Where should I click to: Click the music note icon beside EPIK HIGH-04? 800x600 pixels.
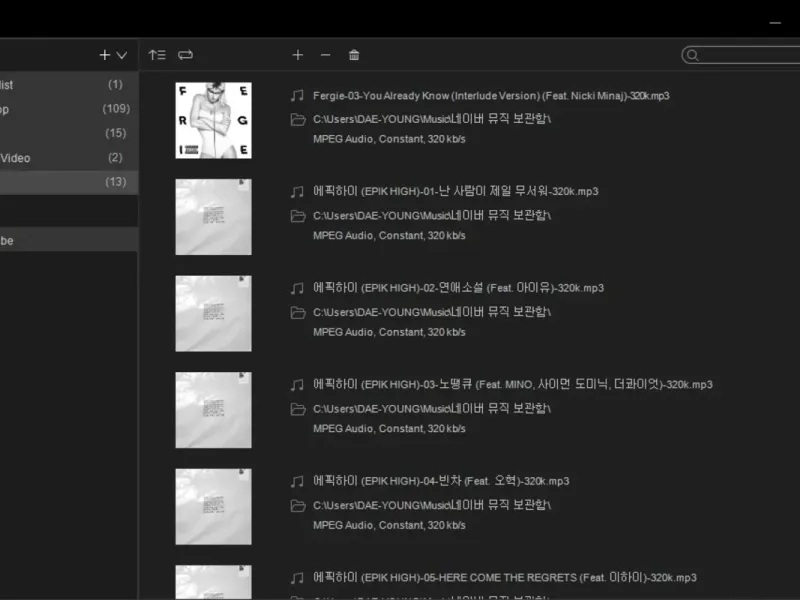297,481
